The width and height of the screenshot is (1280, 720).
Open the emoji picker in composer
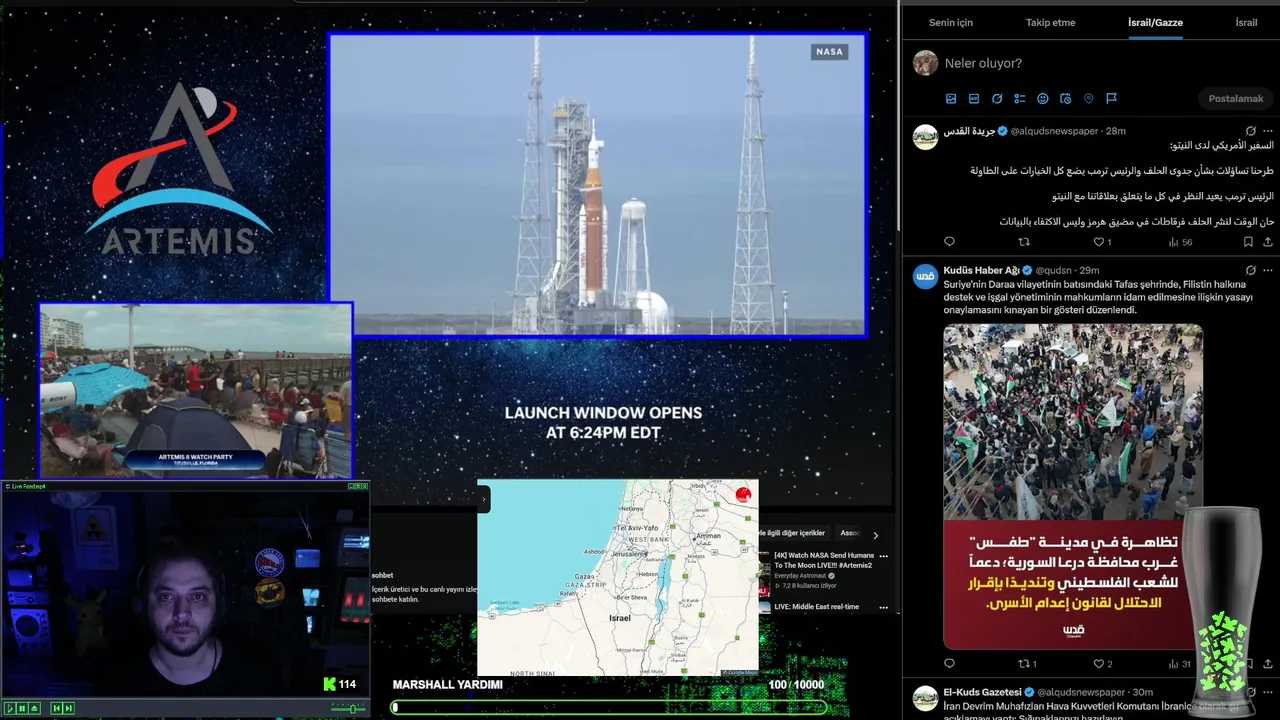[1043, 99]
